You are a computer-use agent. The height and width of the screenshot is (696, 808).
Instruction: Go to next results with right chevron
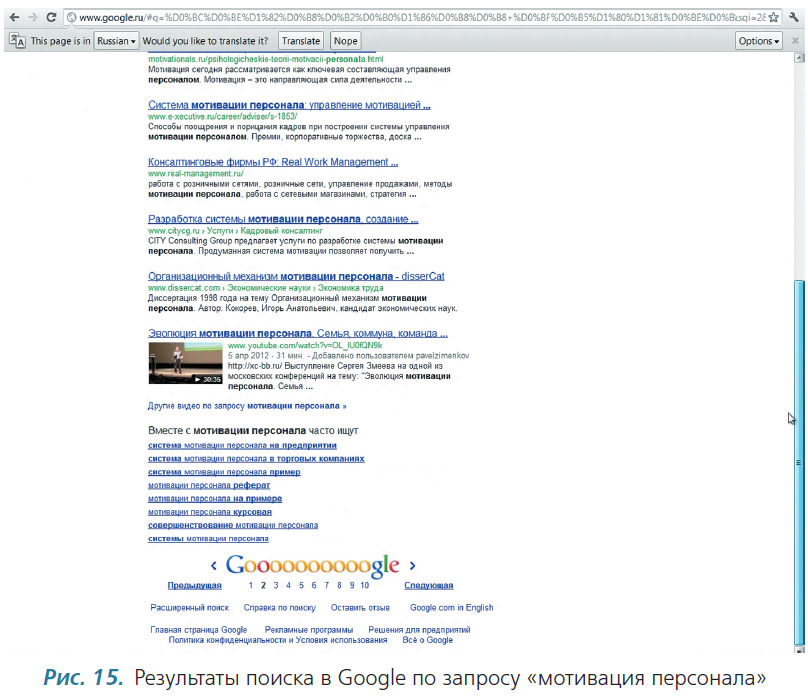point(412,566)
